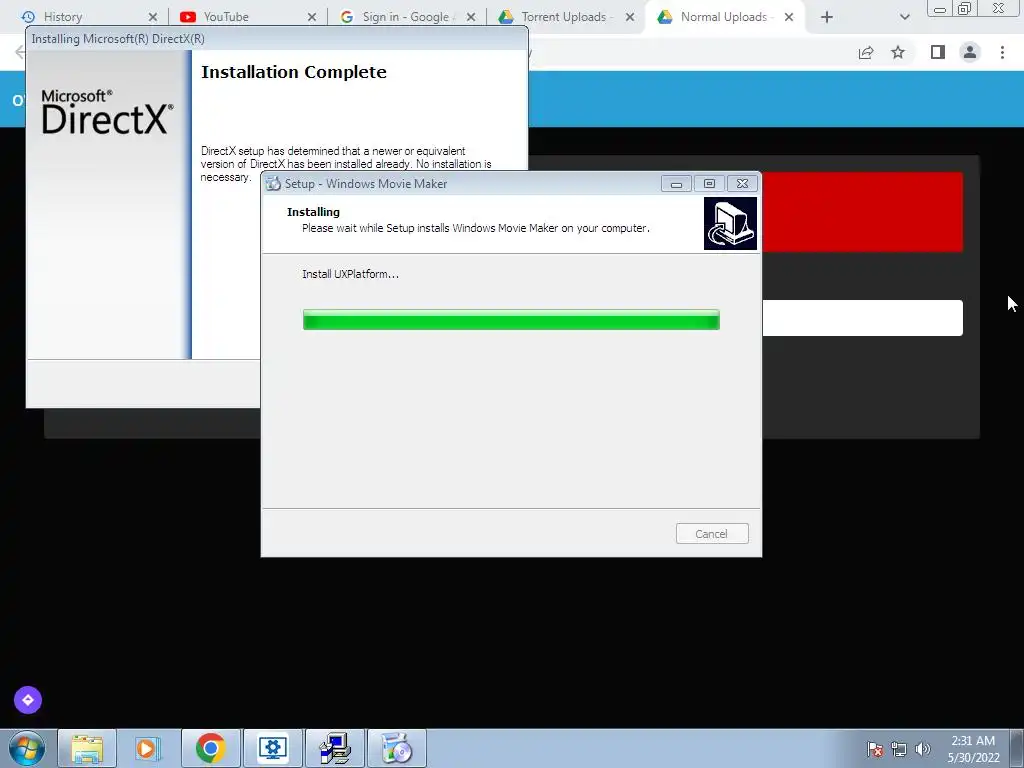
Task: Restore down the Chrome browser window
Action: (x=964, y=9)
